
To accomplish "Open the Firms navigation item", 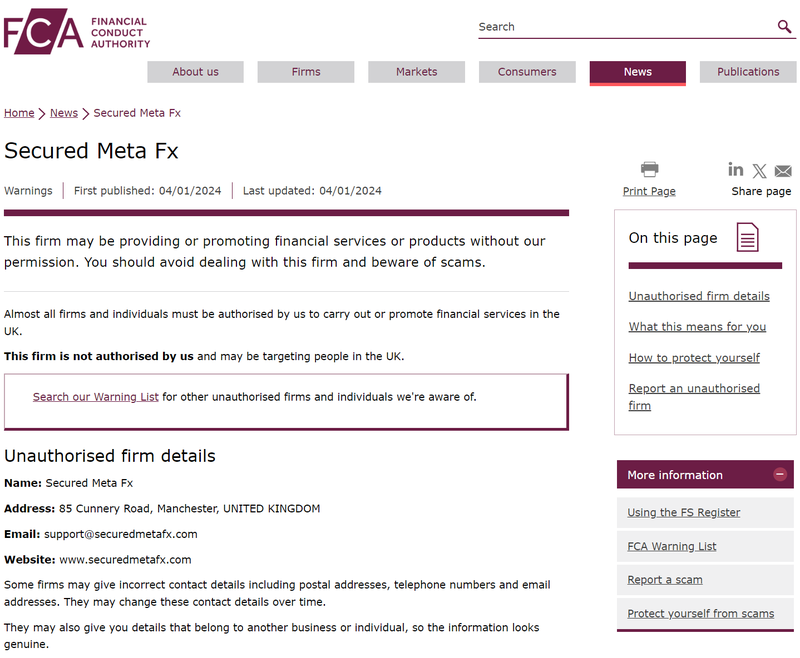I will pos(306,71).
